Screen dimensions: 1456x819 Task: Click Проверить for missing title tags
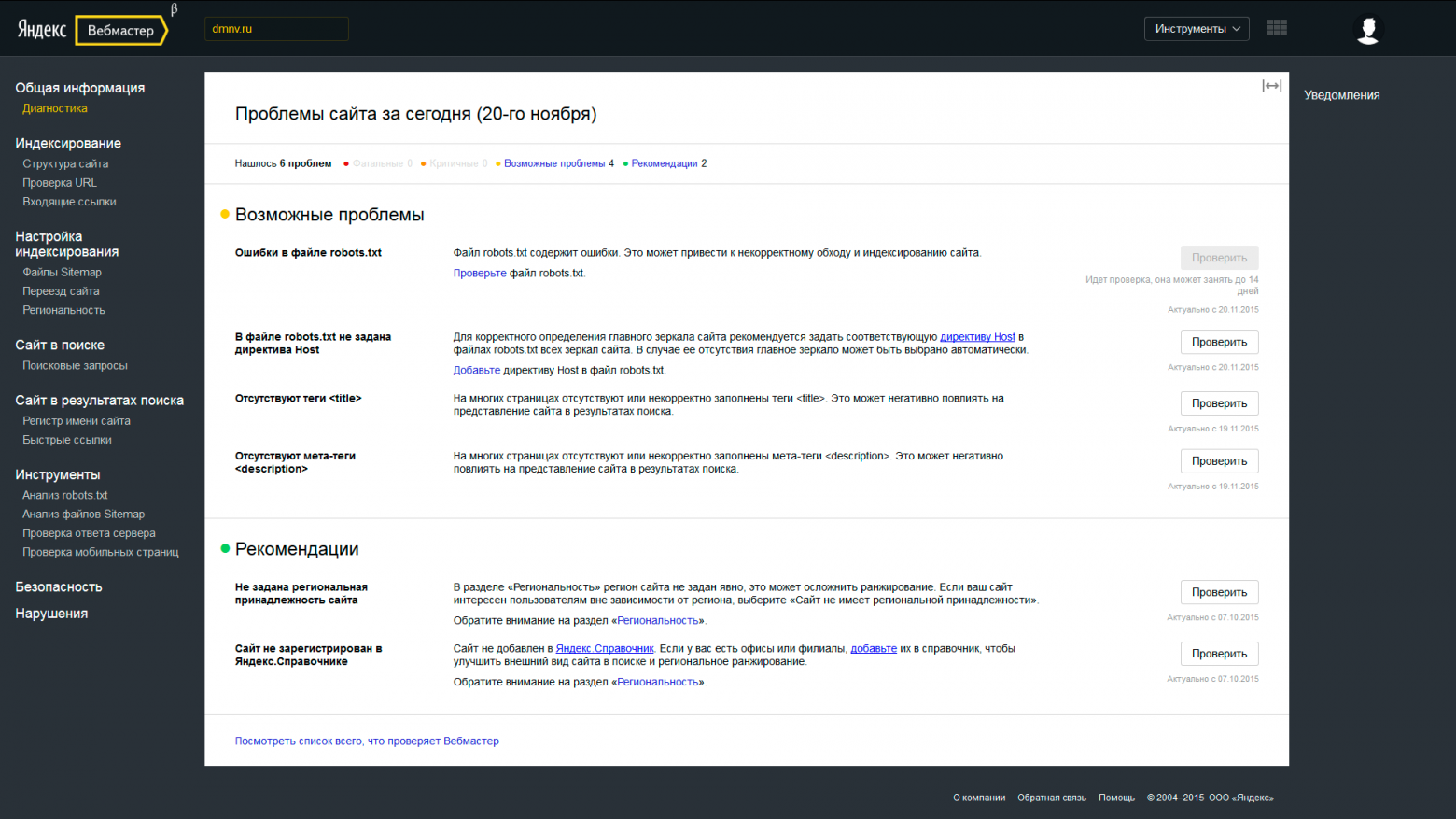tap(1219, 403)
